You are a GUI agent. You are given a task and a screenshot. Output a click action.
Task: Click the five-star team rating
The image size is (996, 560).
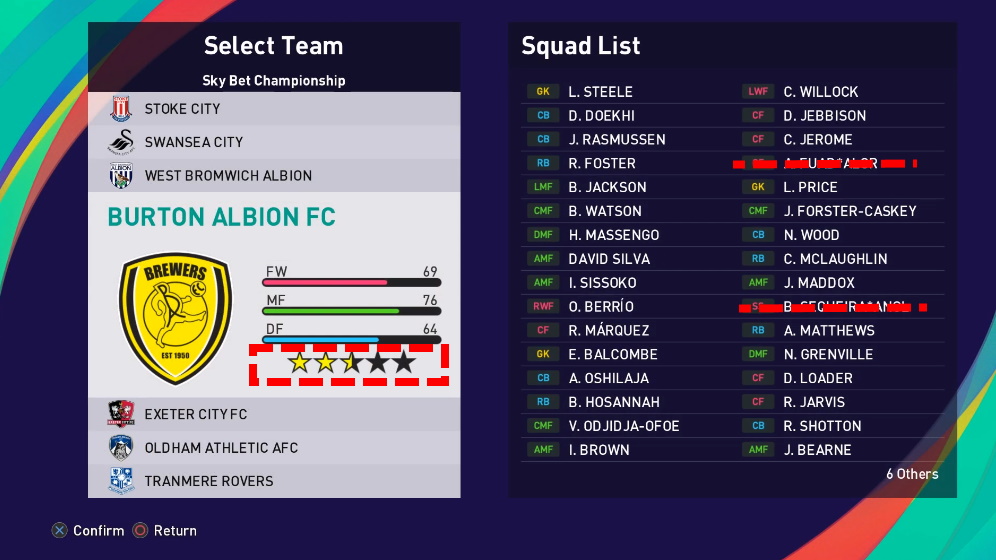(350, 363)
